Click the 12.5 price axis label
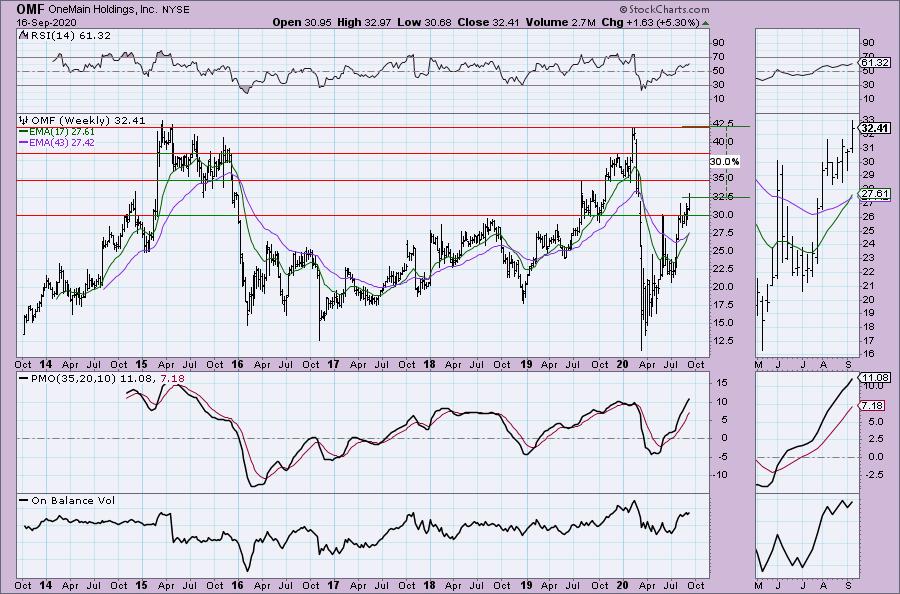 point(721,341)
